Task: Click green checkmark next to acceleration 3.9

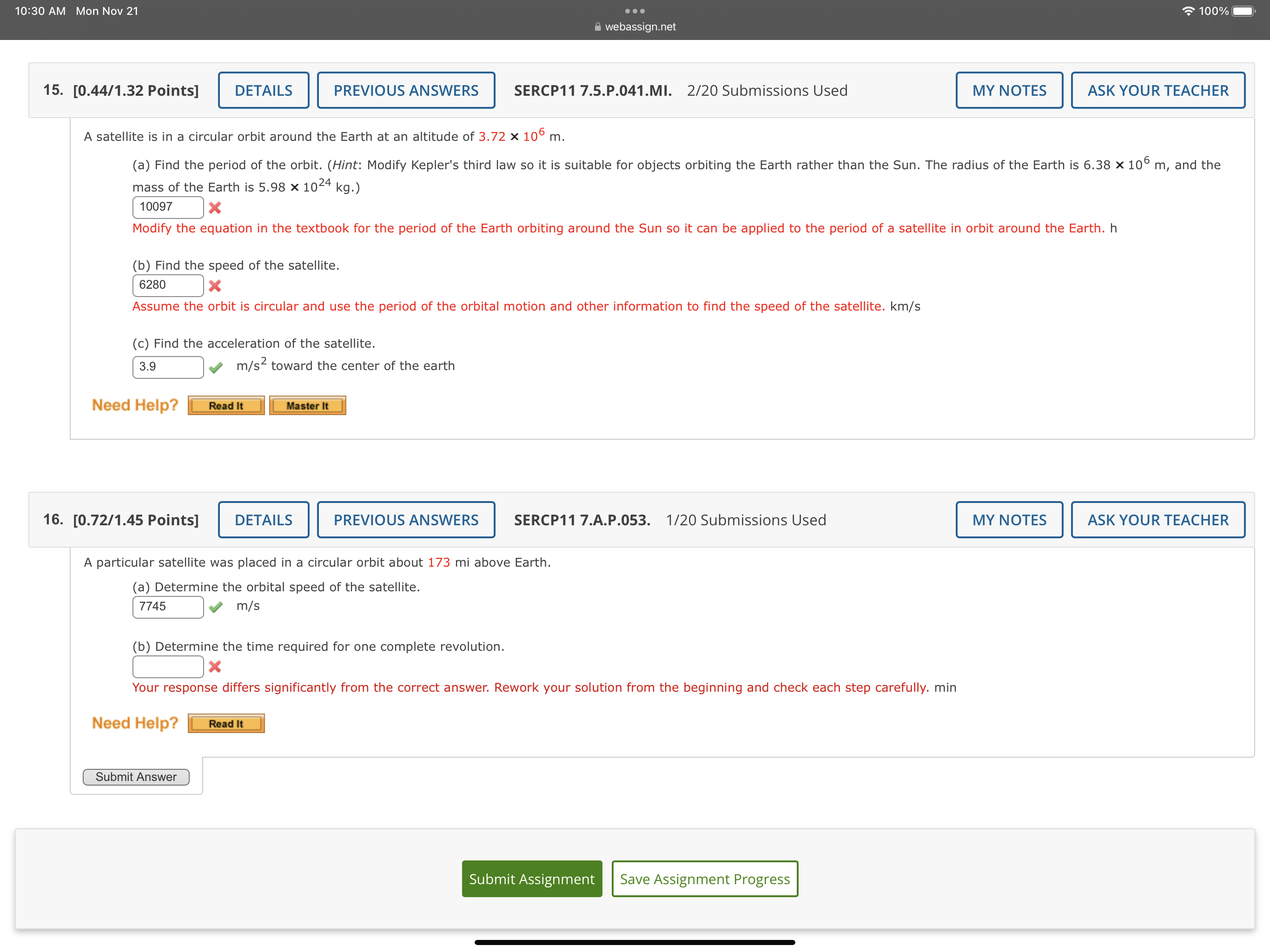Action: (216, 368)
